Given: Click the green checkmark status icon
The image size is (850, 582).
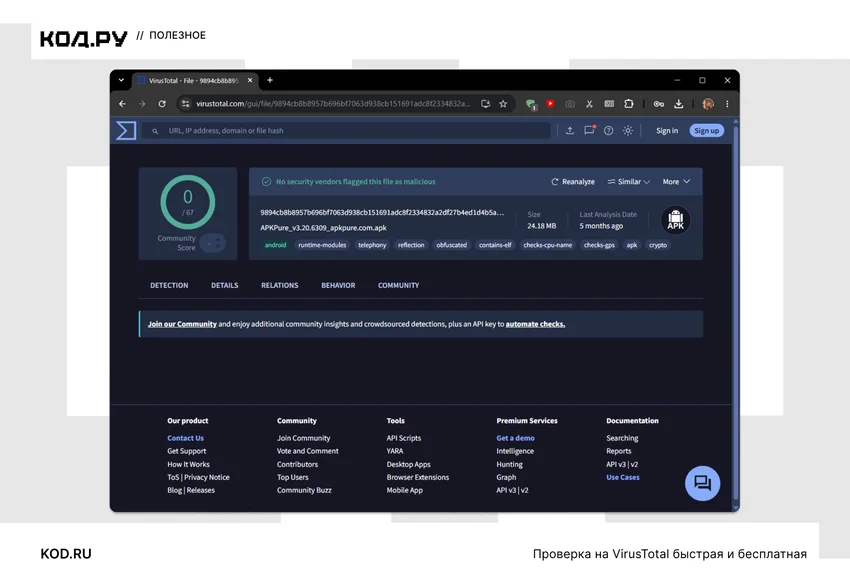Looking at the screenshot, I should tap(266, 182).
